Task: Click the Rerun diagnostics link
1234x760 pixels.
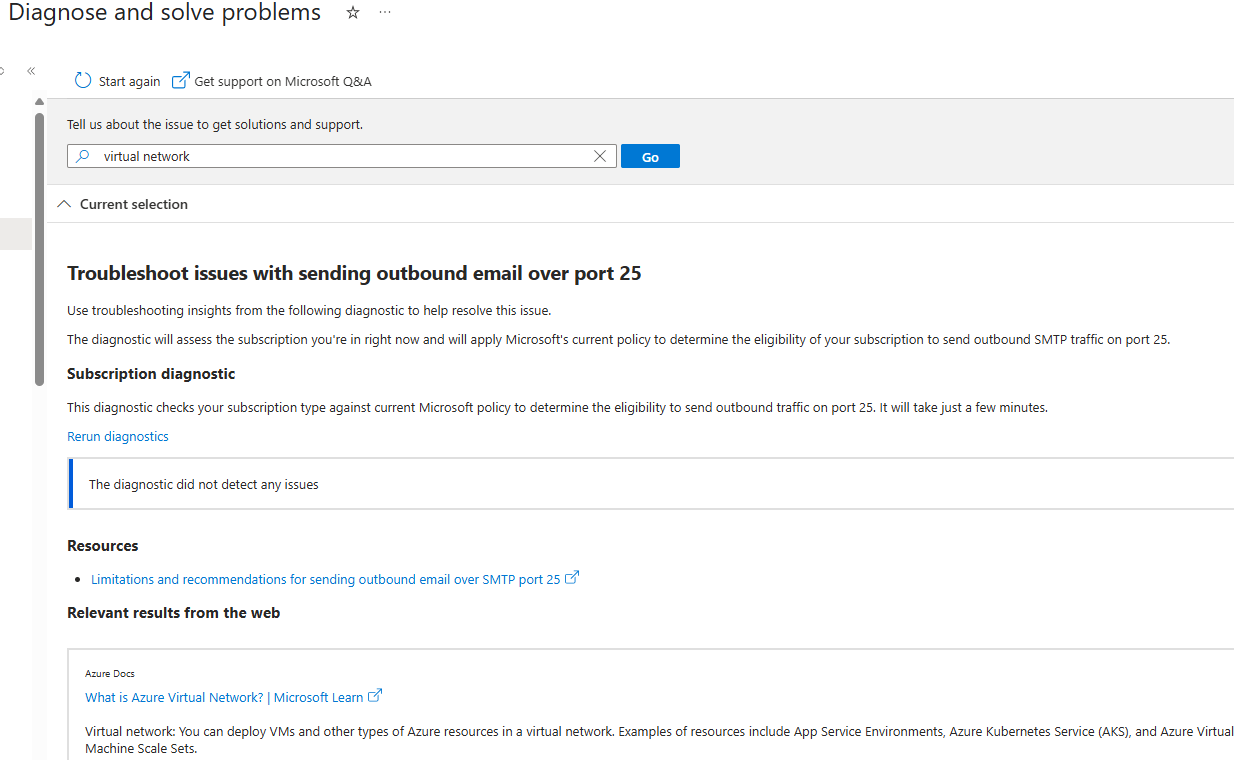Action: click(x=118, y=436)
